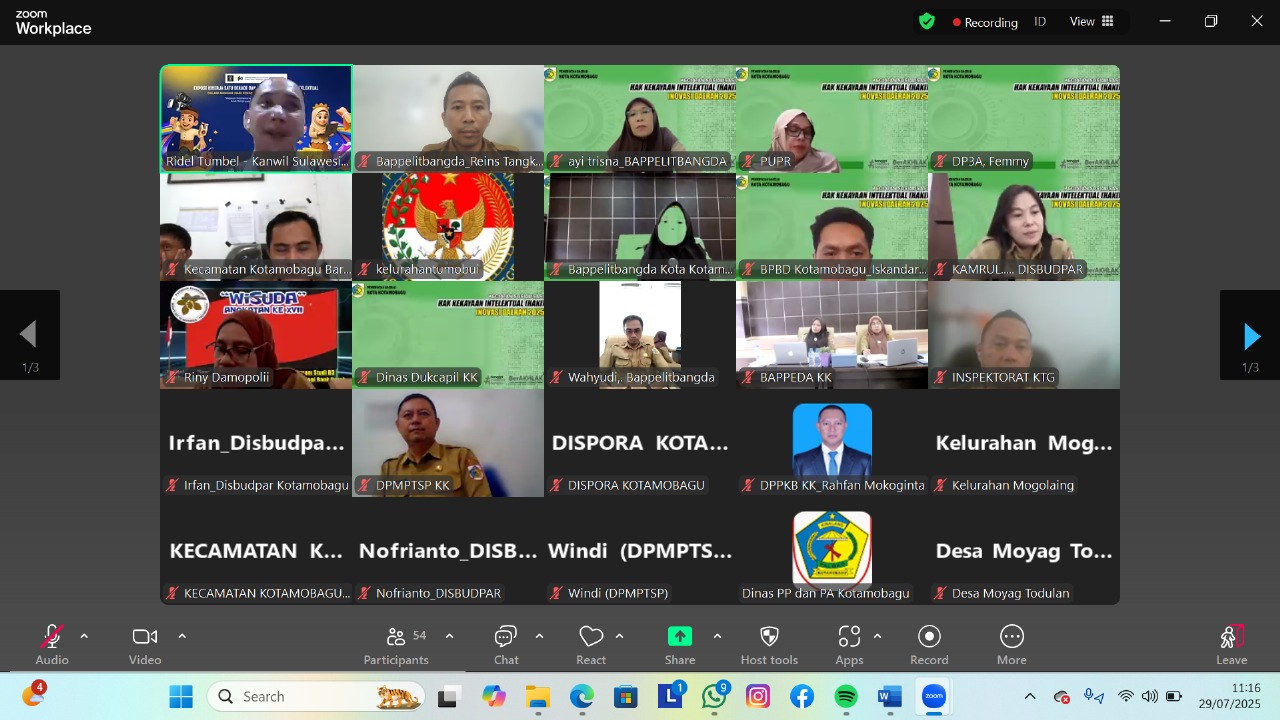The image size is (1280, 720).
Task: Open the Chat panel
Action: click(x=506, y=644)
